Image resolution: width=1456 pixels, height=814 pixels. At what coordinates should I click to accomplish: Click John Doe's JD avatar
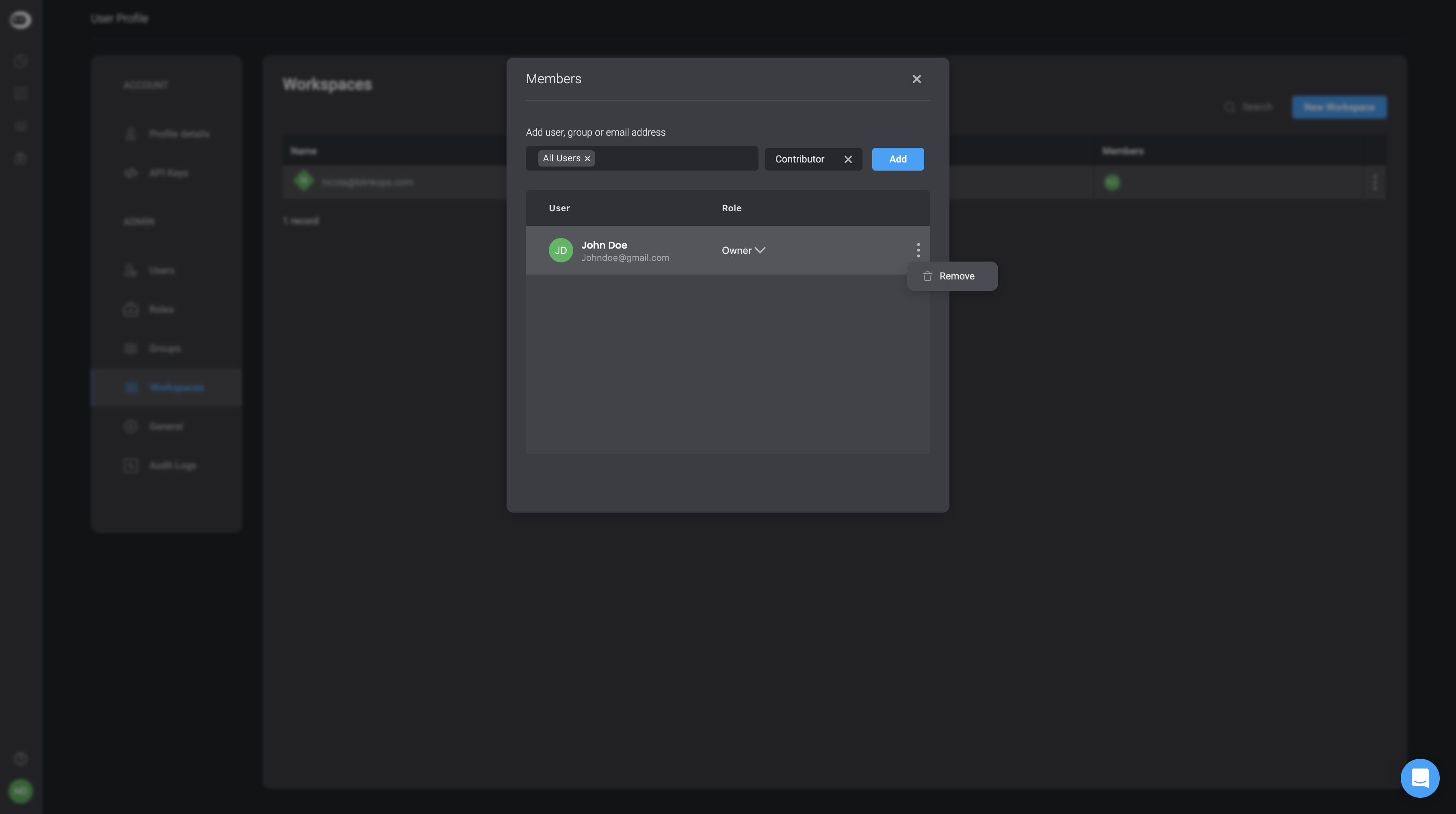[x=561, y=251]
